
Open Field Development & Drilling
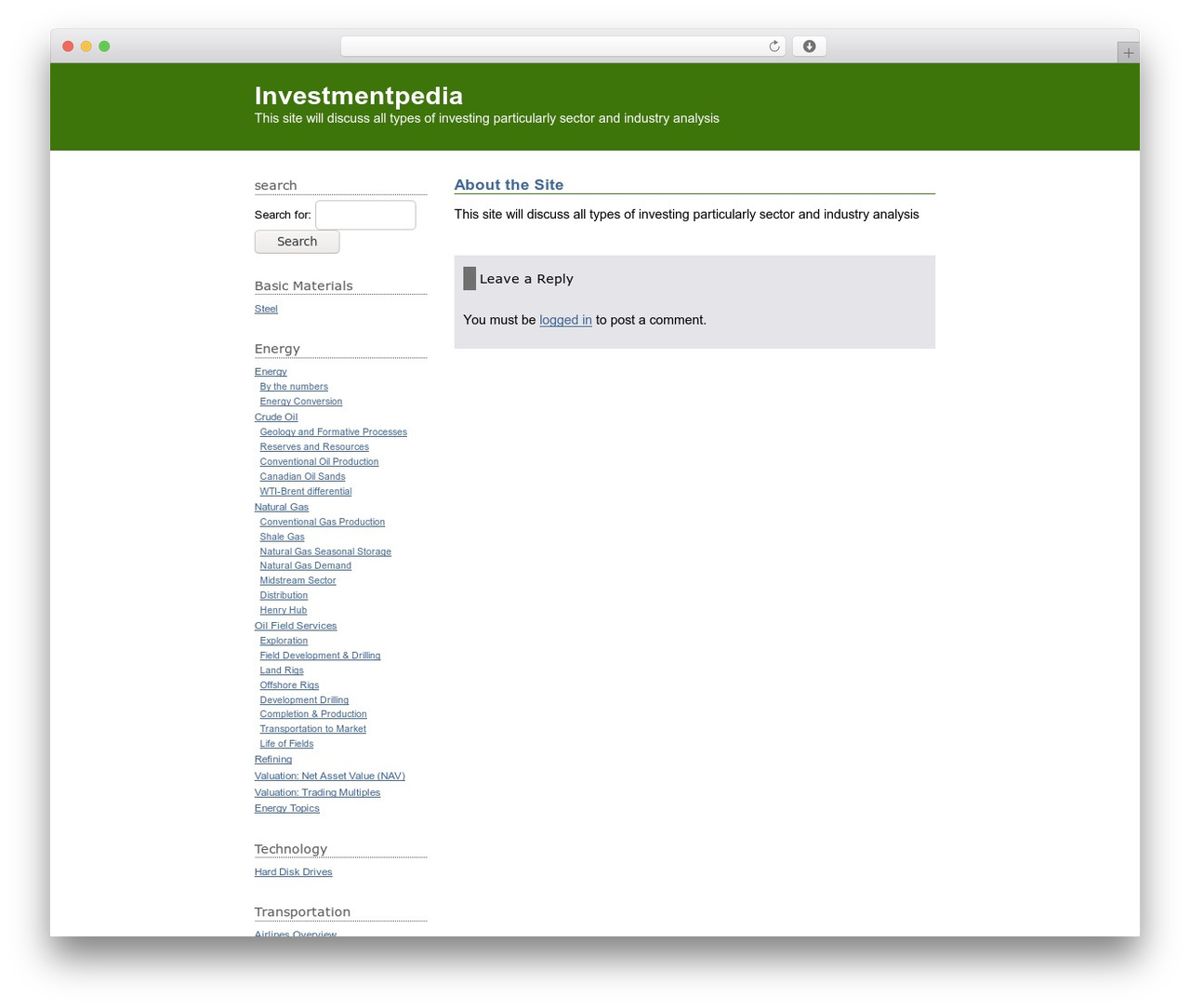[320, 657]
